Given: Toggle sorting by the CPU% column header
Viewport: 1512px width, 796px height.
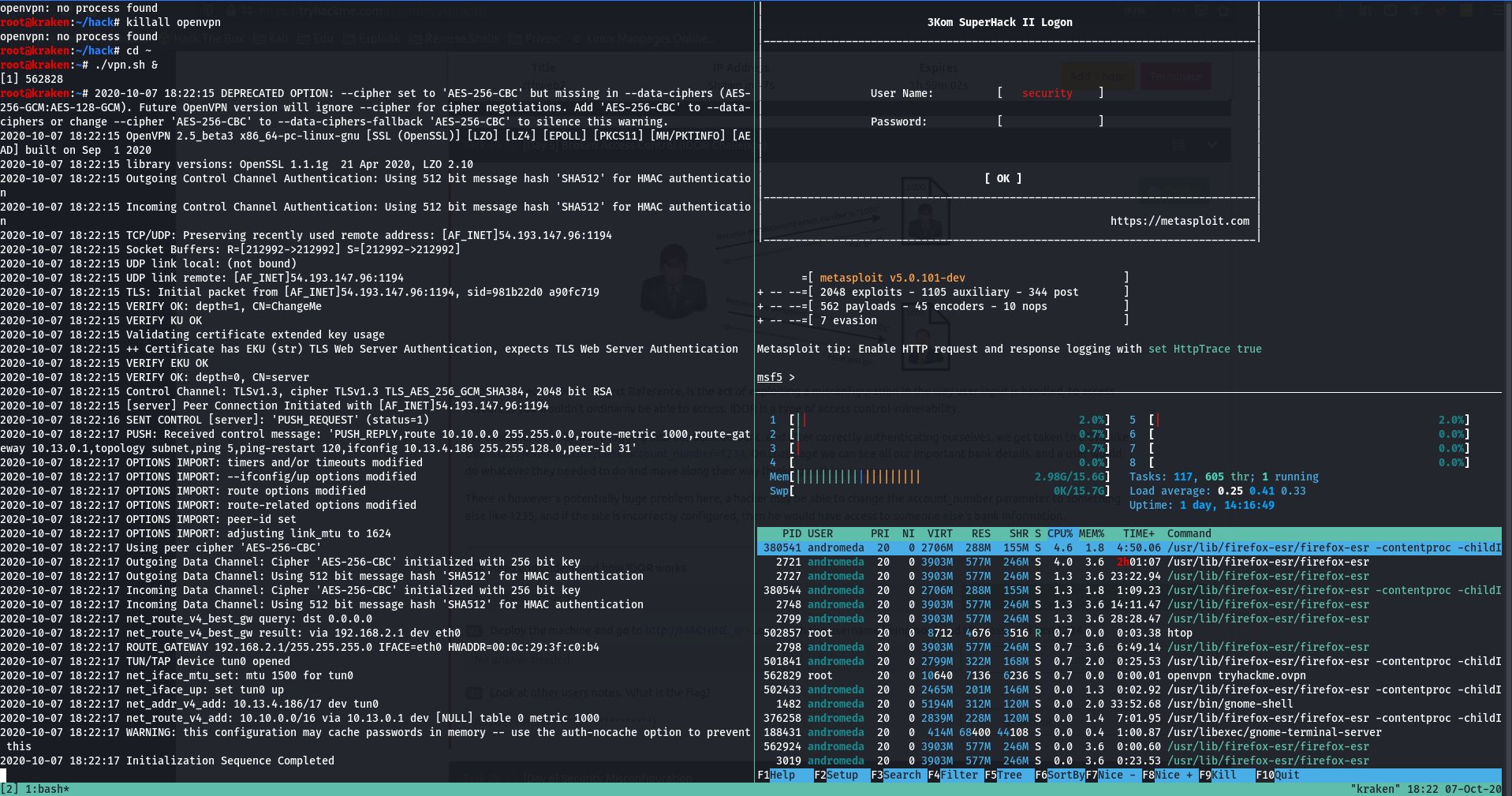Looking at the screenshot, I should click(1059, 533).
